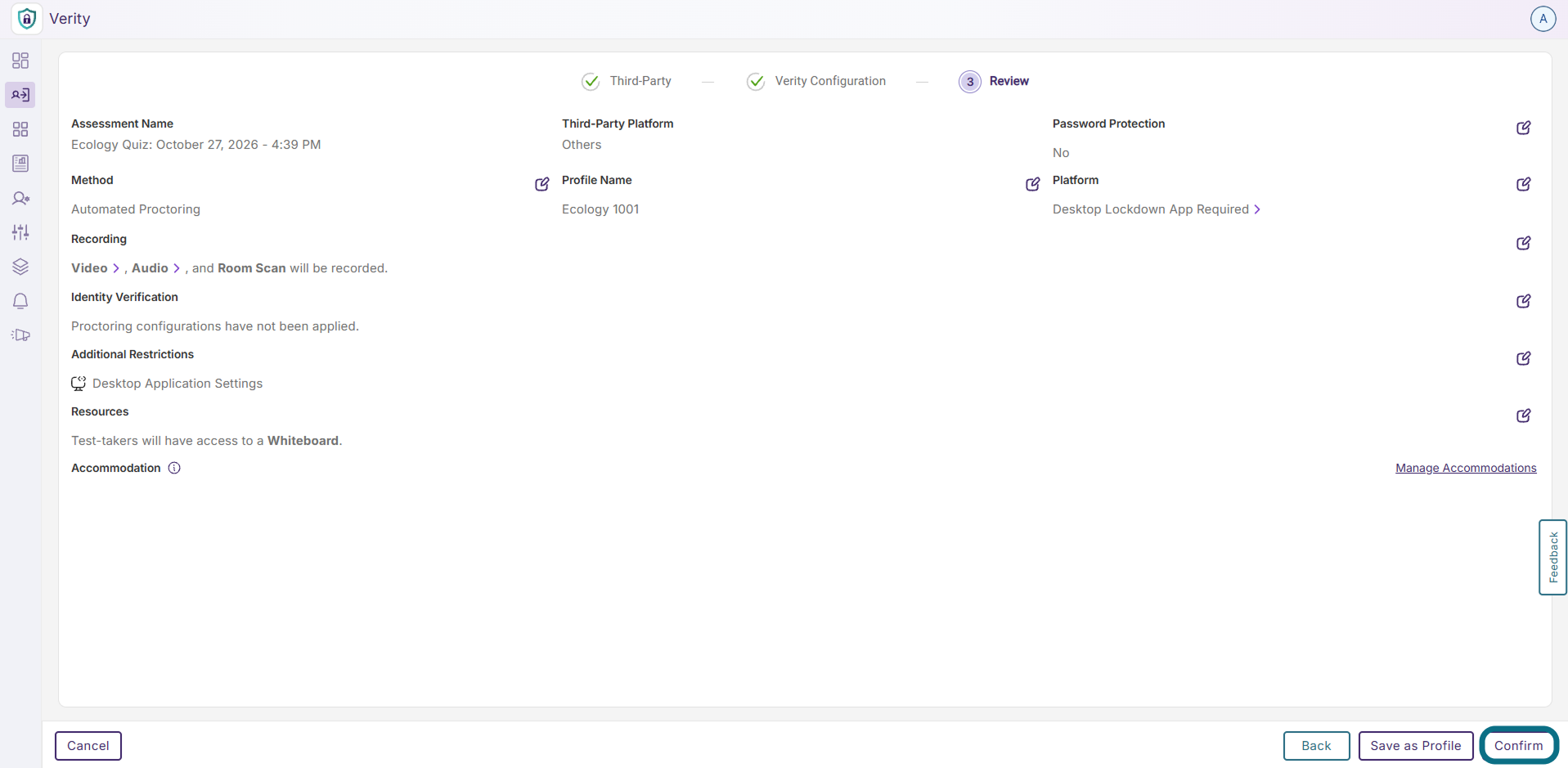Click the Cancel button

pyautogui.click(x=88, y=746)
